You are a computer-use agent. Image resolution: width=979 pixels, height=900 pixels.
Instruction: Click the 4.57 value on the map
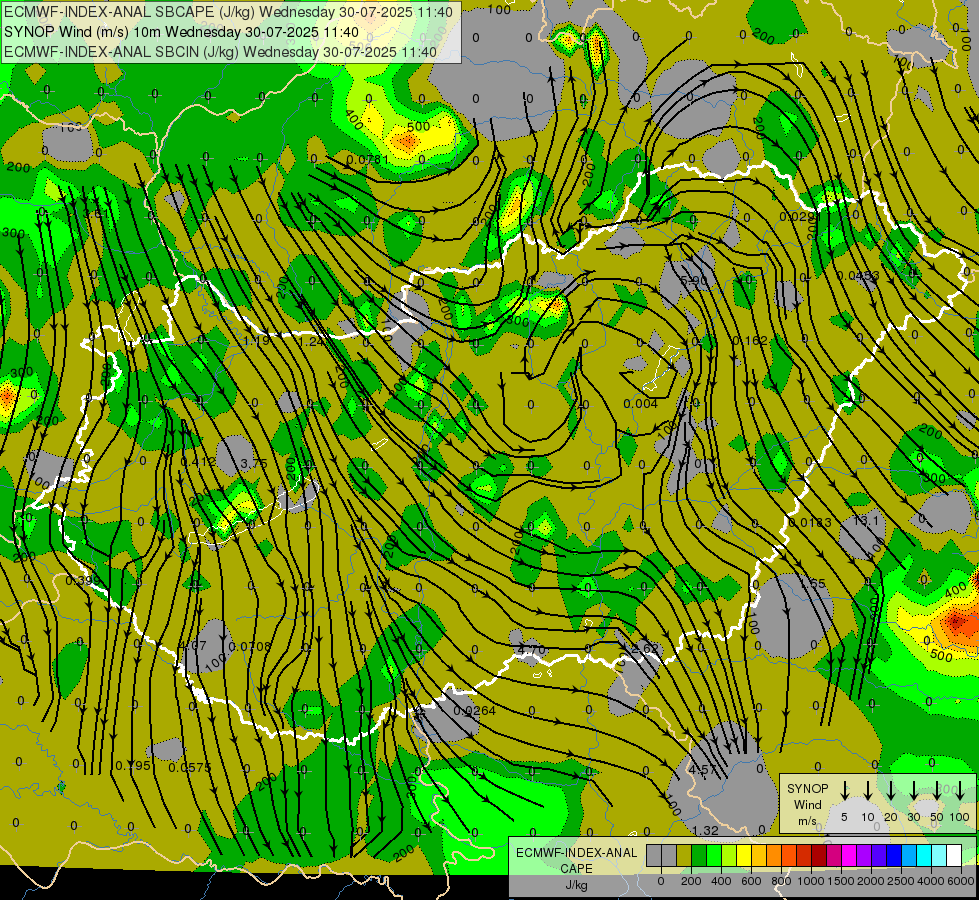pos(703,769)
